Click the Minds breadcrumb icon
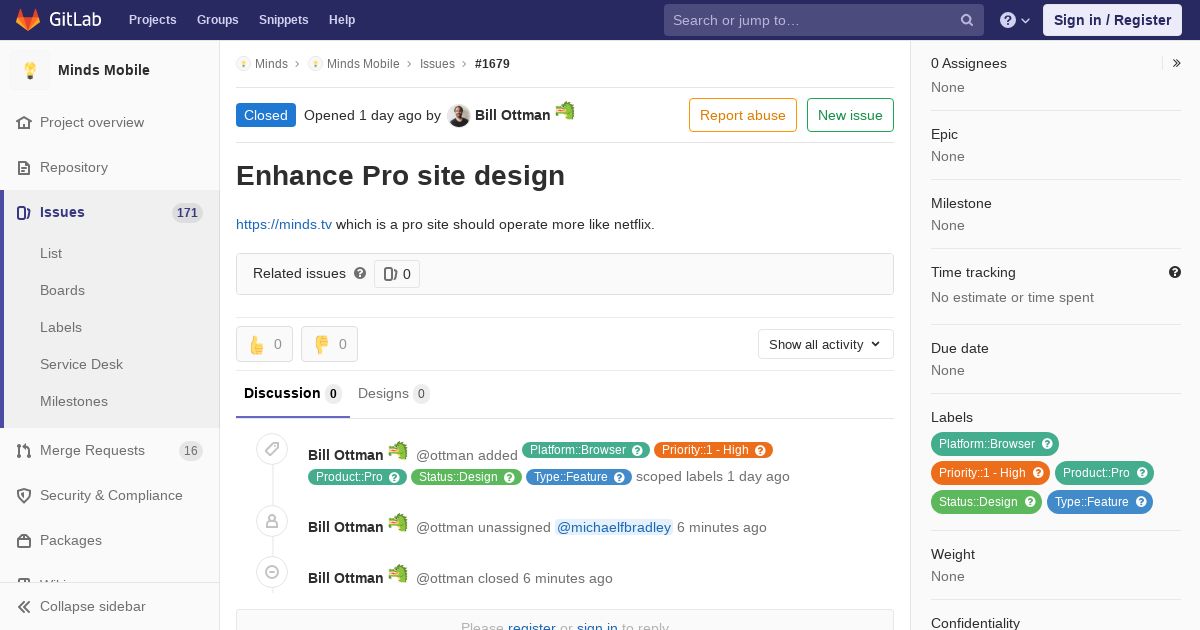The height and width of the screenshot is (630, 1200). (243, 63)
